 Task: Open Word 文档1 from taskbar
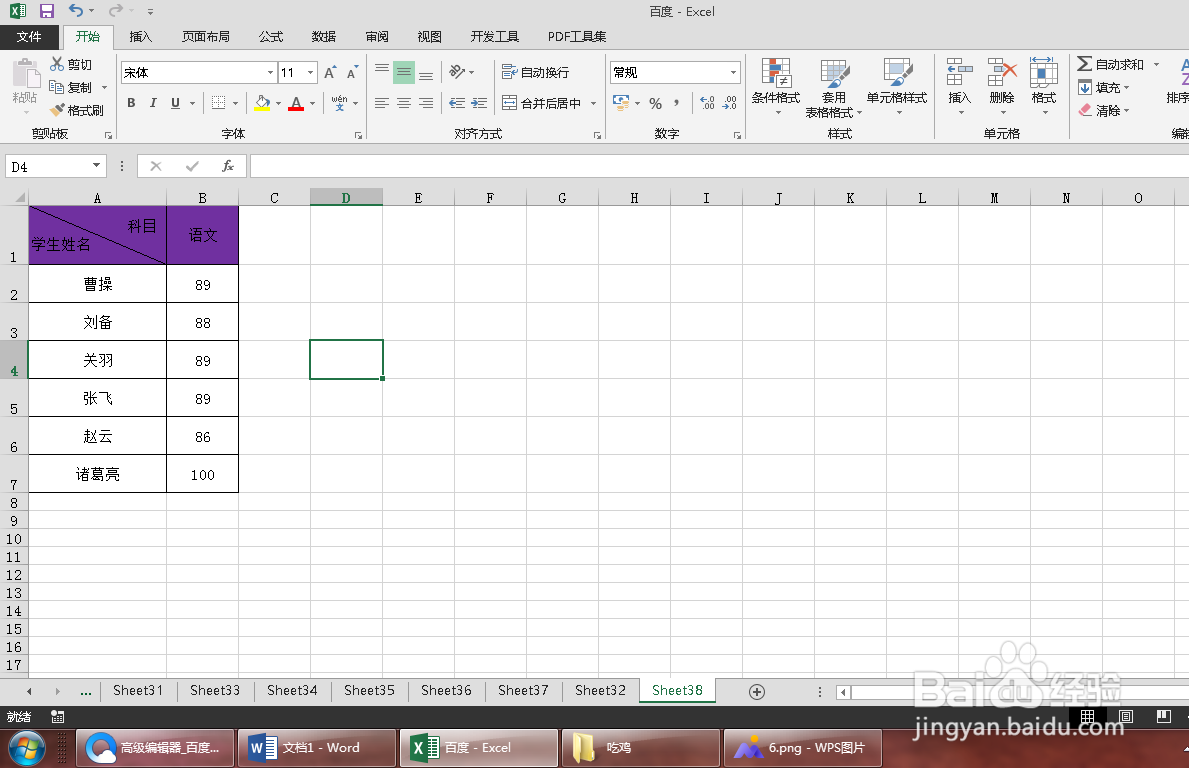(317, 748)
